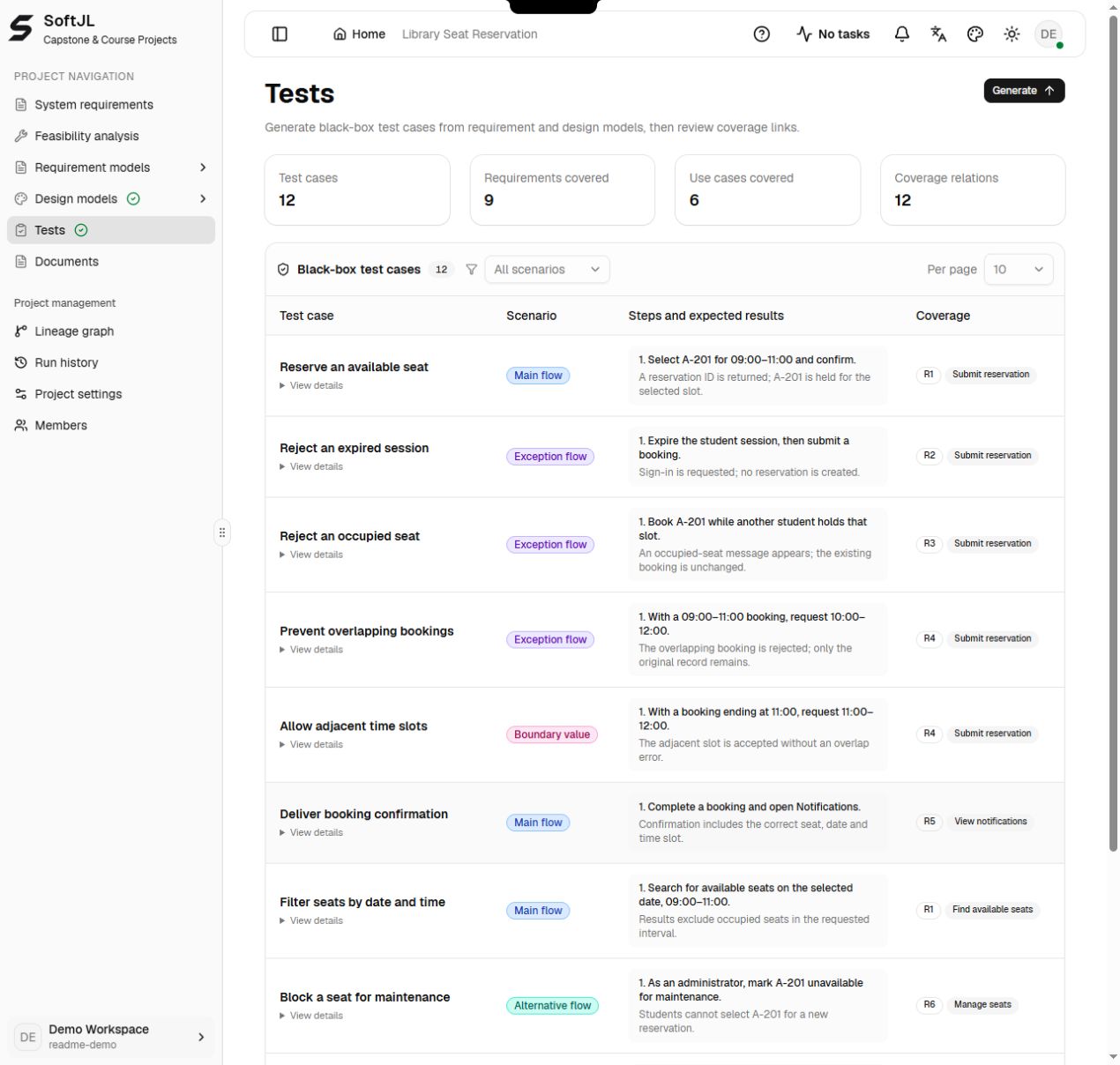Image resolution: width=1120 pixels, height=1065 pixels.
Task: Click the activity pulse icon beside No tasks
Action: tap(804, 34)
